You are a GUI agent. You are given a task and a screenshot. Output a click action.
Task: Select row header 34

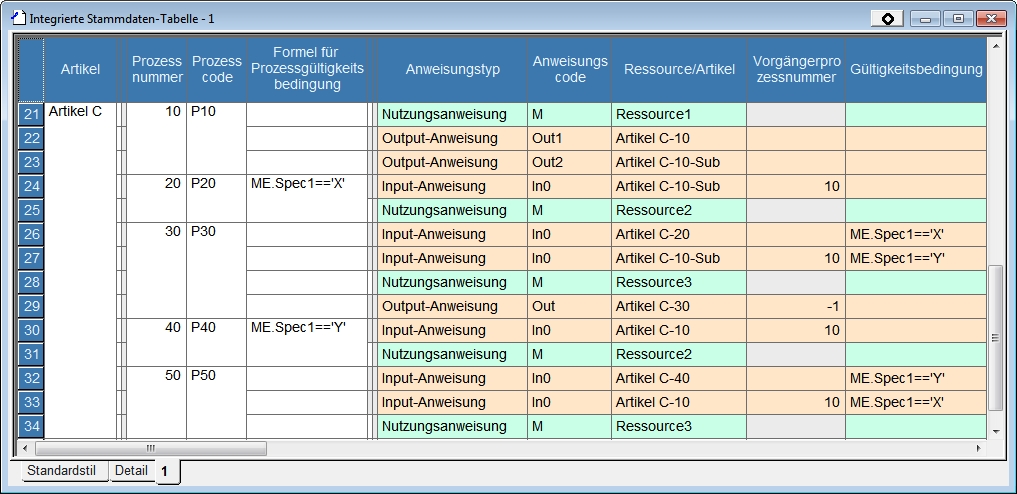point(31,426)
